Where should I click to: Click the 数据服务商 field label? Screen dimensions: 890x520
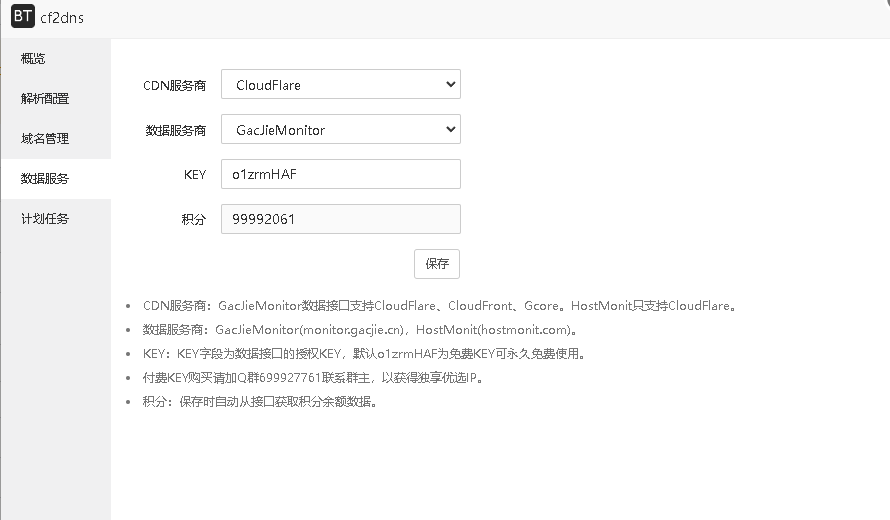[x=175, y=131]
